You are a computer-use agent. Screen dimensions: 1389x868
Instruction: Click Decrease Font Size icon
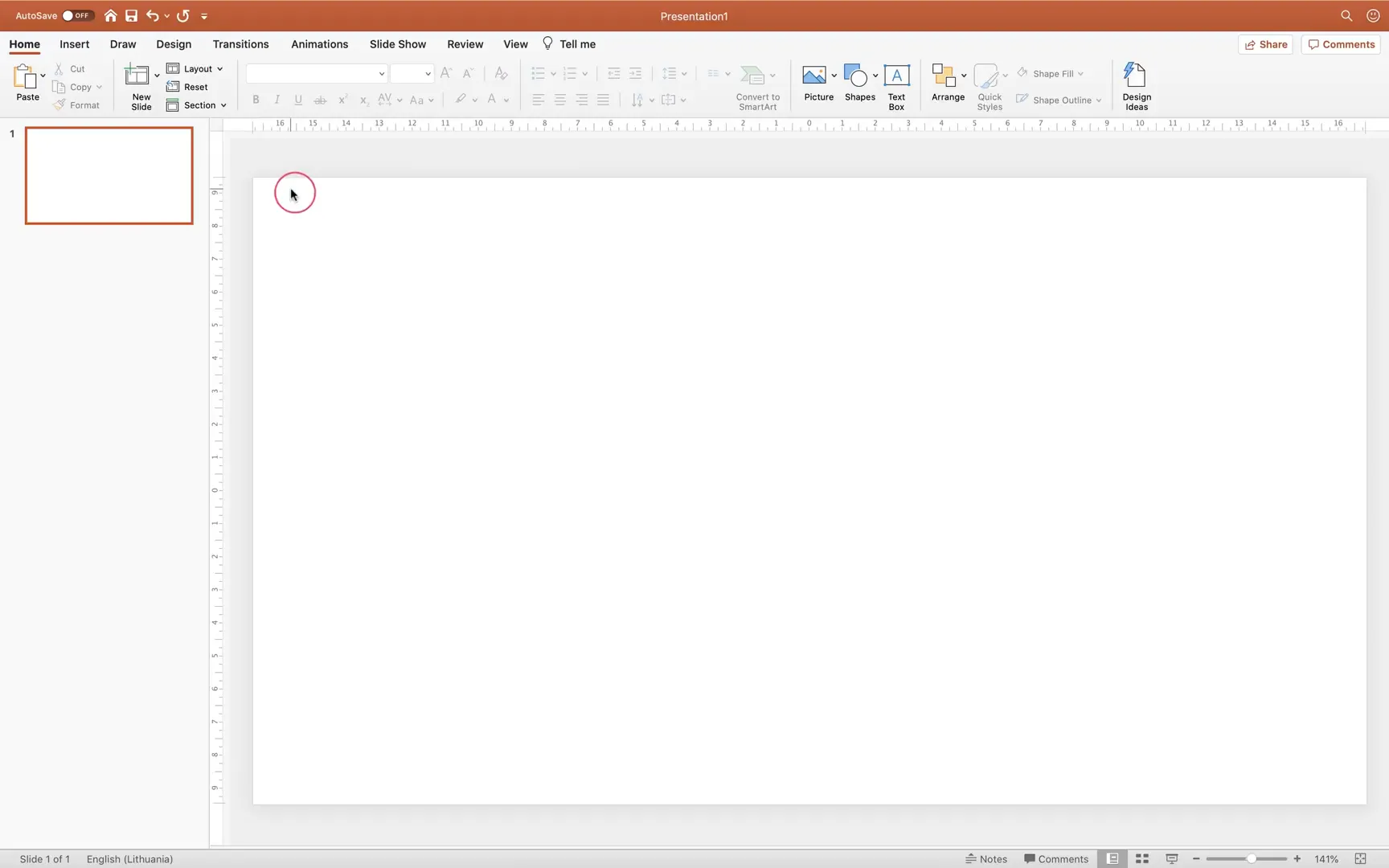point(468,73)
